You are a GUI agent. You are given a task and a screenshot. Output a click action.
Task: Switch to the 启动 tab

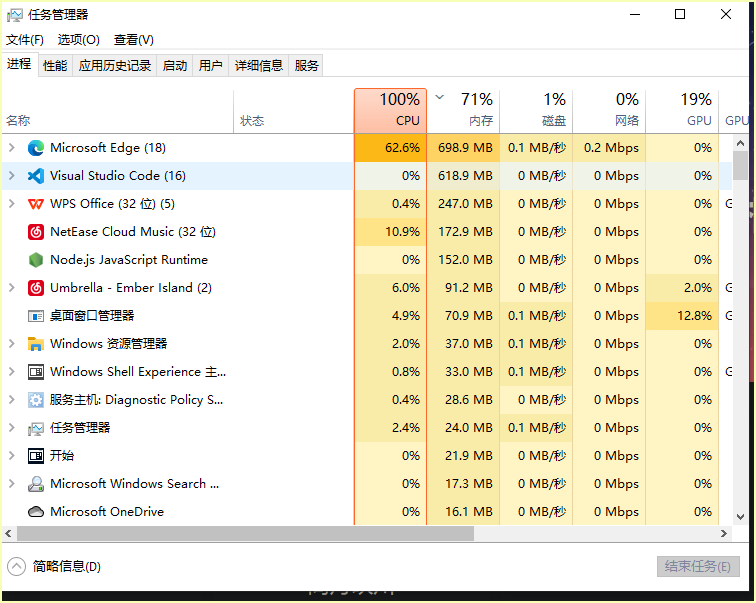[175, 65]
